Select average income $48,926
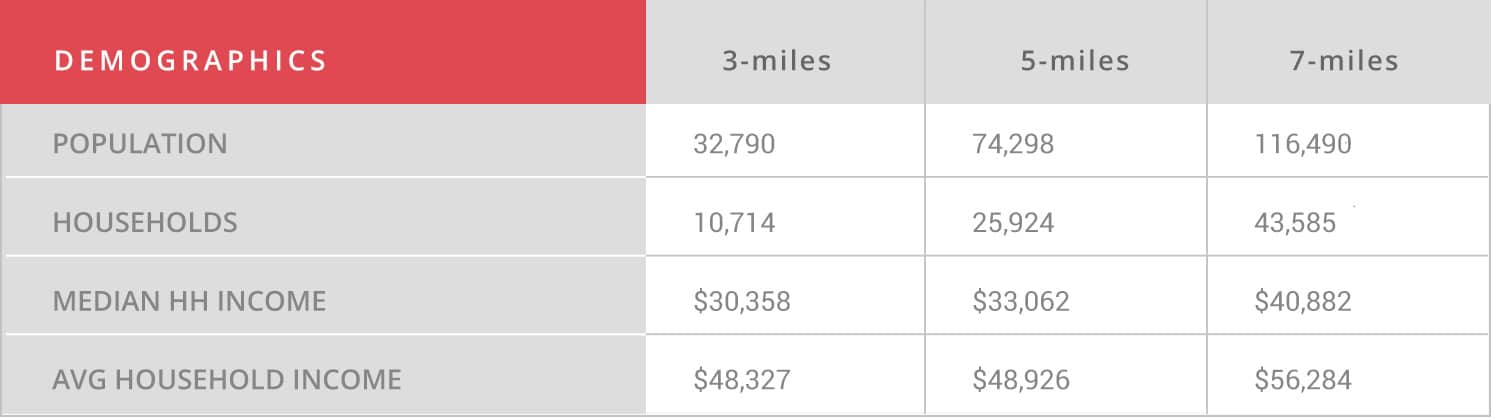The width and height of the screenshot is (1491, 417). [x=1021, y=380]
